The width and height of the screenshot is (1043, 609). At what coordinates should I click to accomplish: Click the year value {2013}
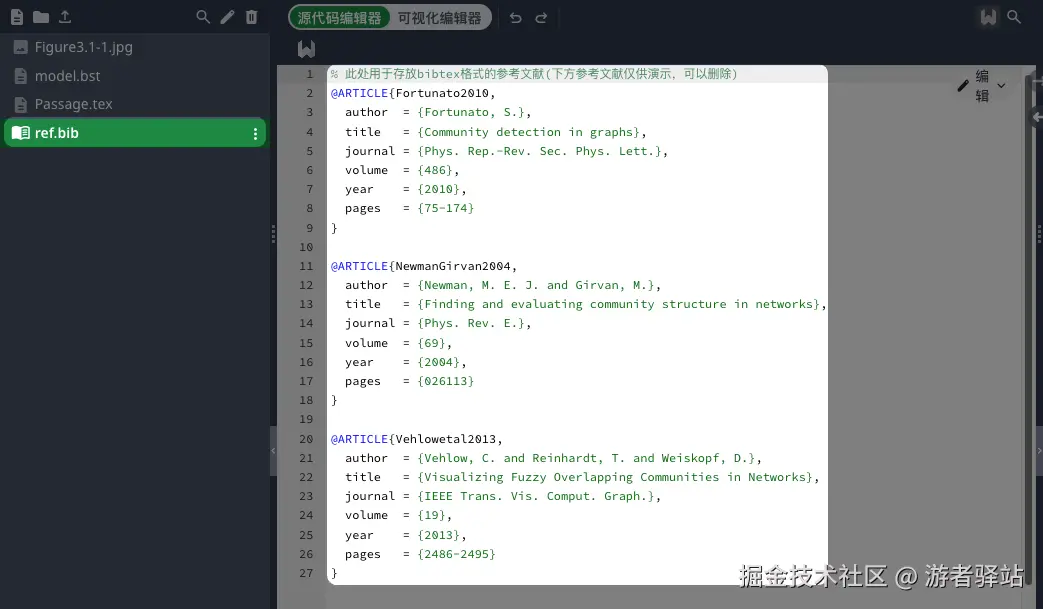click(438, 535)
